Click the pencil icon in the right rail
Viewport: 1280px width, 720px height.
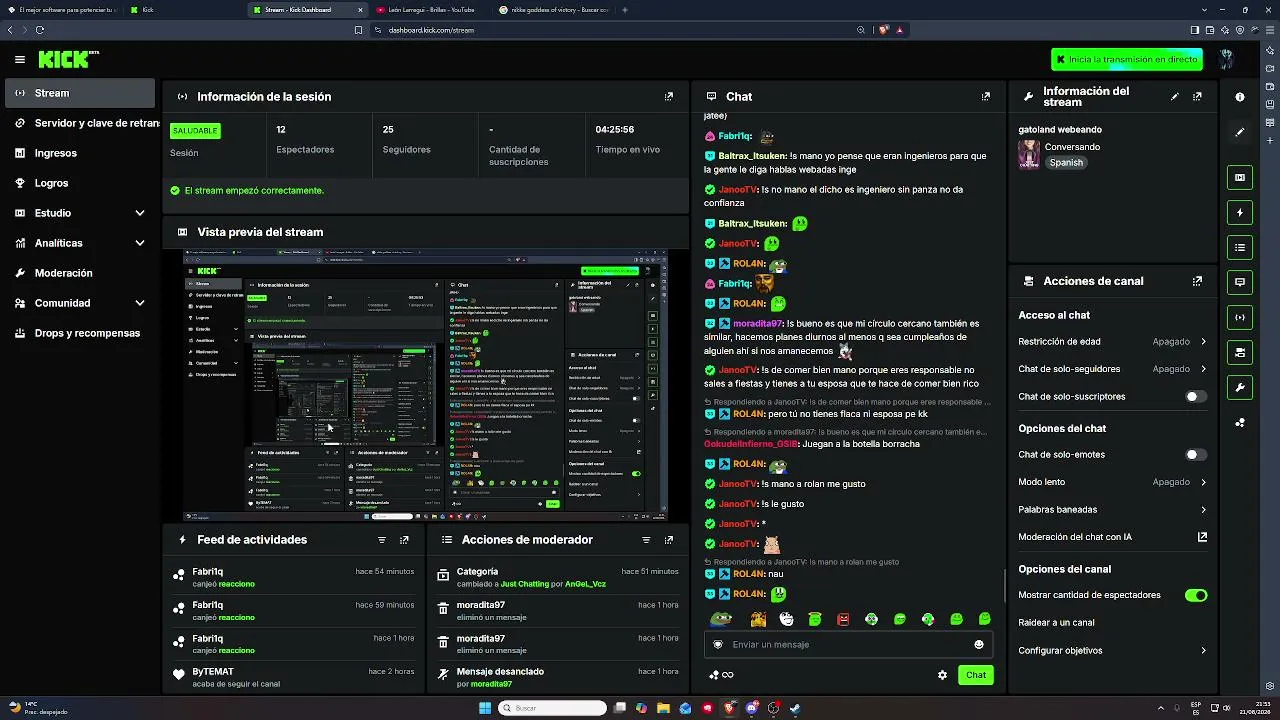pyautogui.click(x=1240, y=132)
